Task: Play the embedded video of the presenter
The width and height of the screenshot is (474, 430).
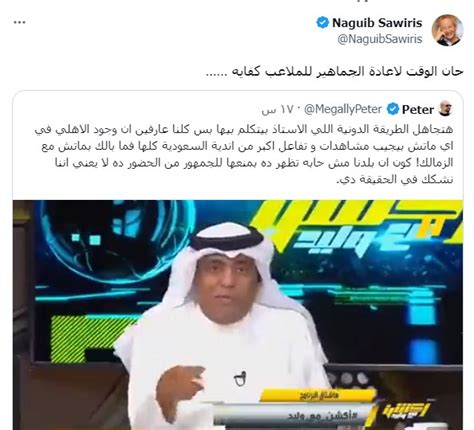Action: [x=238, y=315]
